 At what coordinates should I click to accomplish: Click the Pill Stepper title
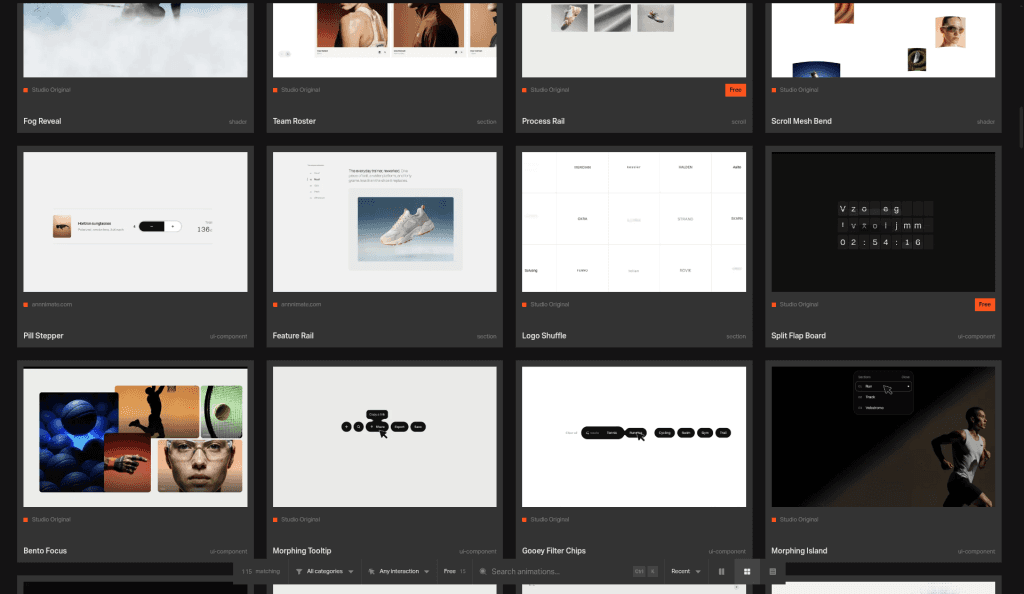pos(43,336)
